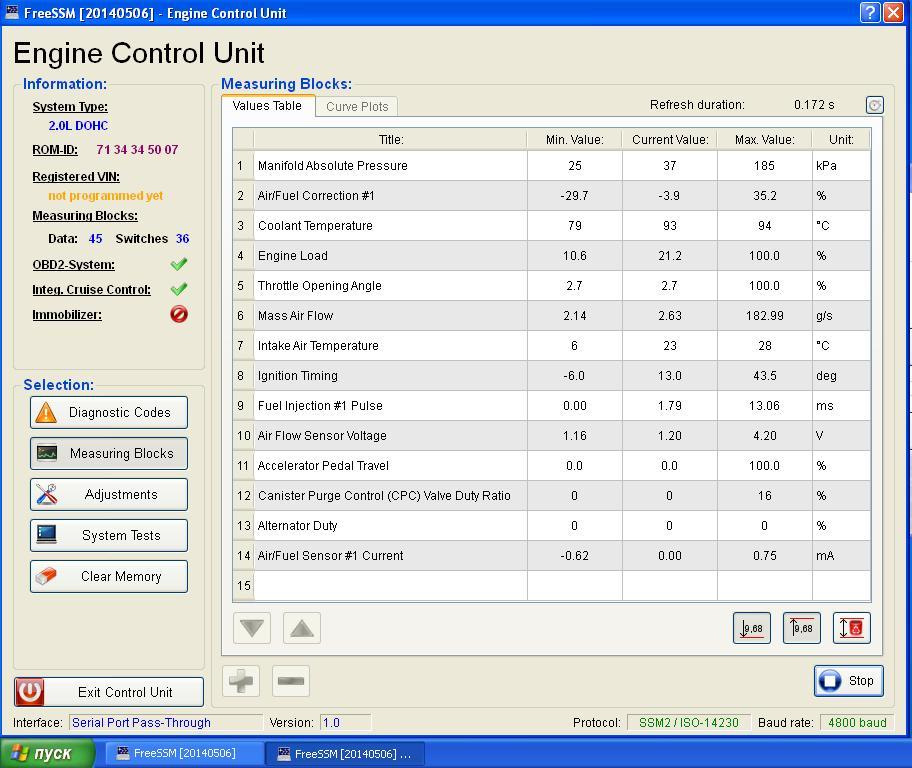
Task: Click row header number 15
Action: click(243, 586)
